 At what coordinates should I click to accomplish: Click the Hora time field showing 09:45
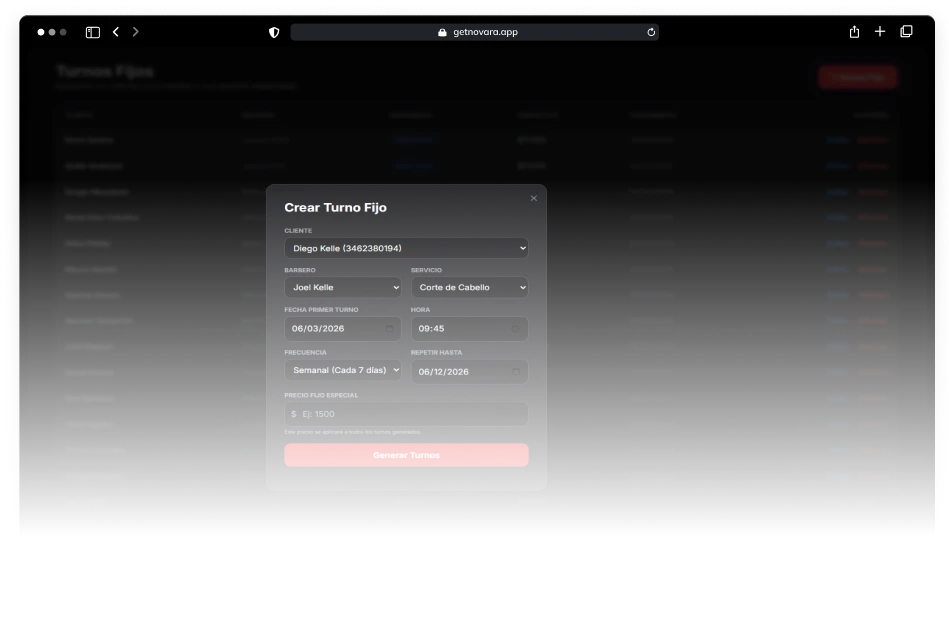[x=460, y=329]
